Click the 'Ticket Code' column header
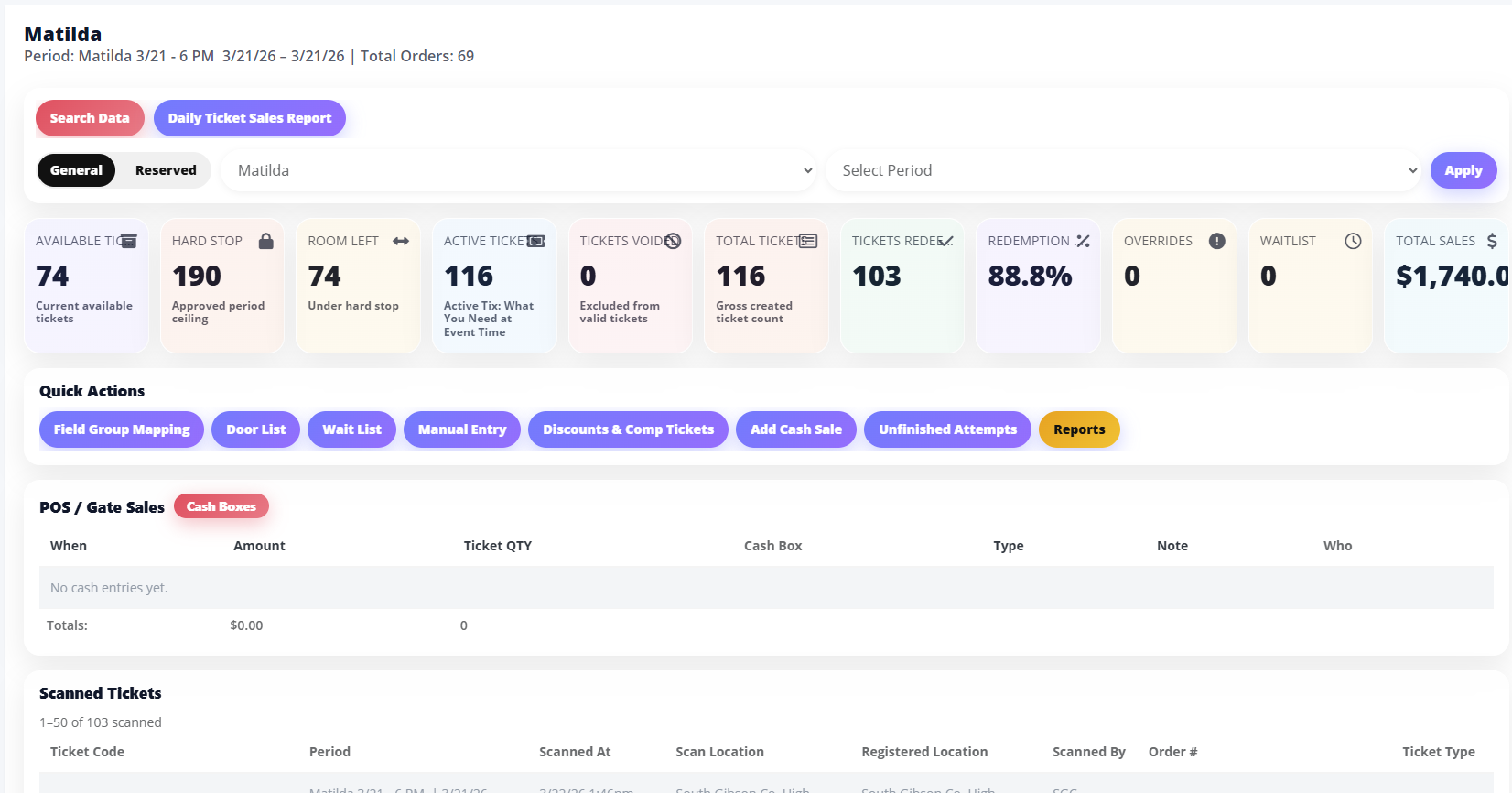This screenshot has width=1512, height=793. (x=87, y=752)
